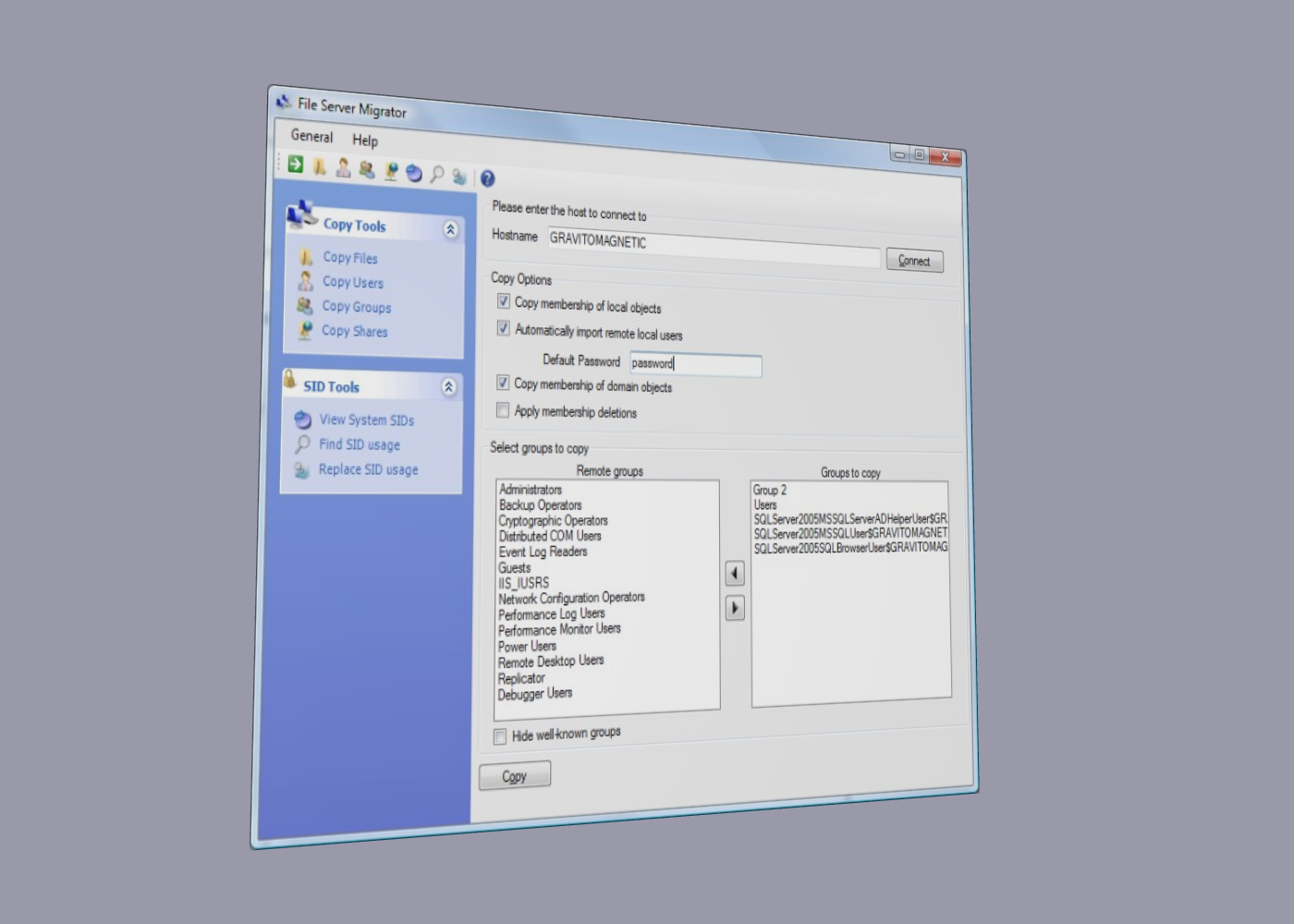Open help via blue question mark icon
The image size is (1294, 924).
click(487, 178)
